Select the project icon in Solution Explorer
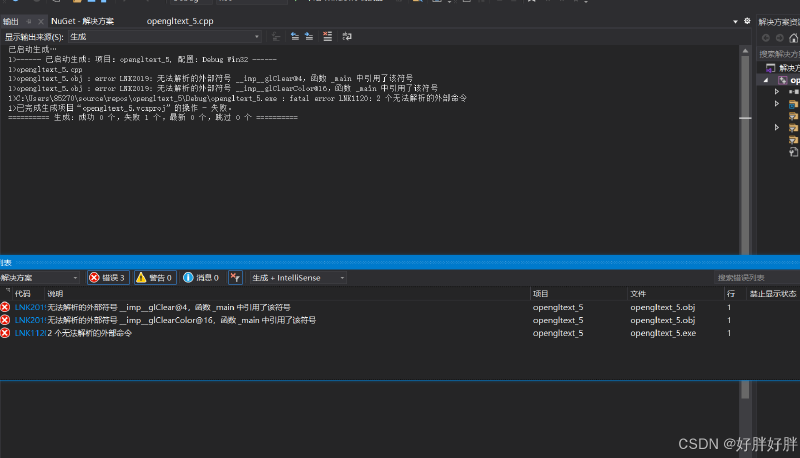 783,81
